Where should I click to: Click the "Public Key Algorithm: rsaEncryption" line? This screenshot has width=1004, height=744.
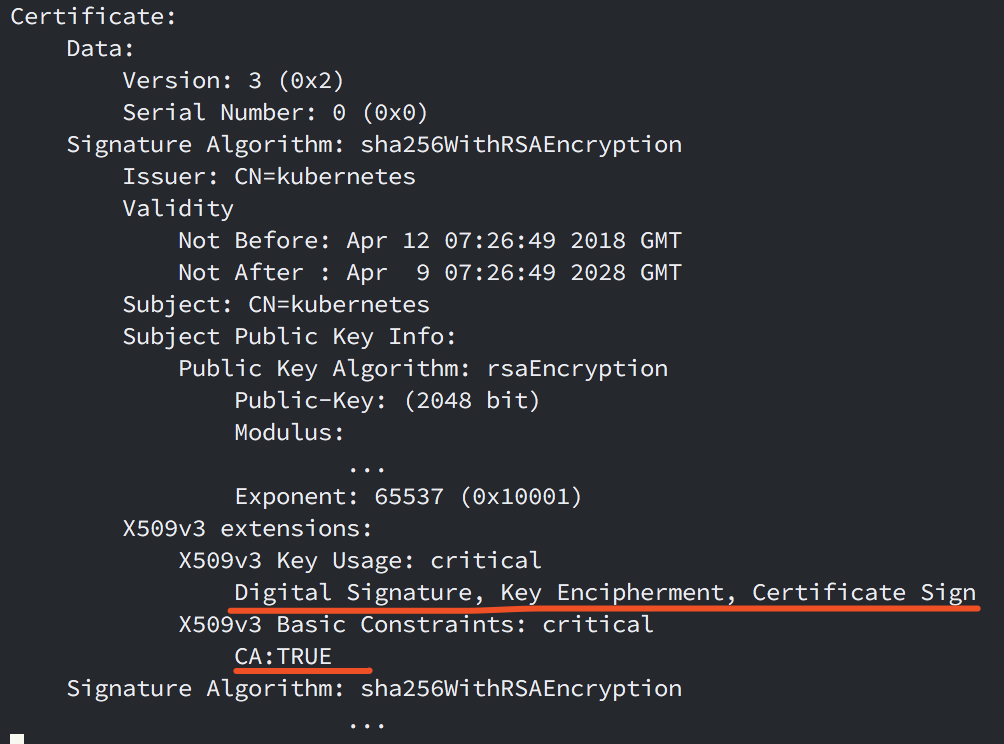(x=422, y=368)
